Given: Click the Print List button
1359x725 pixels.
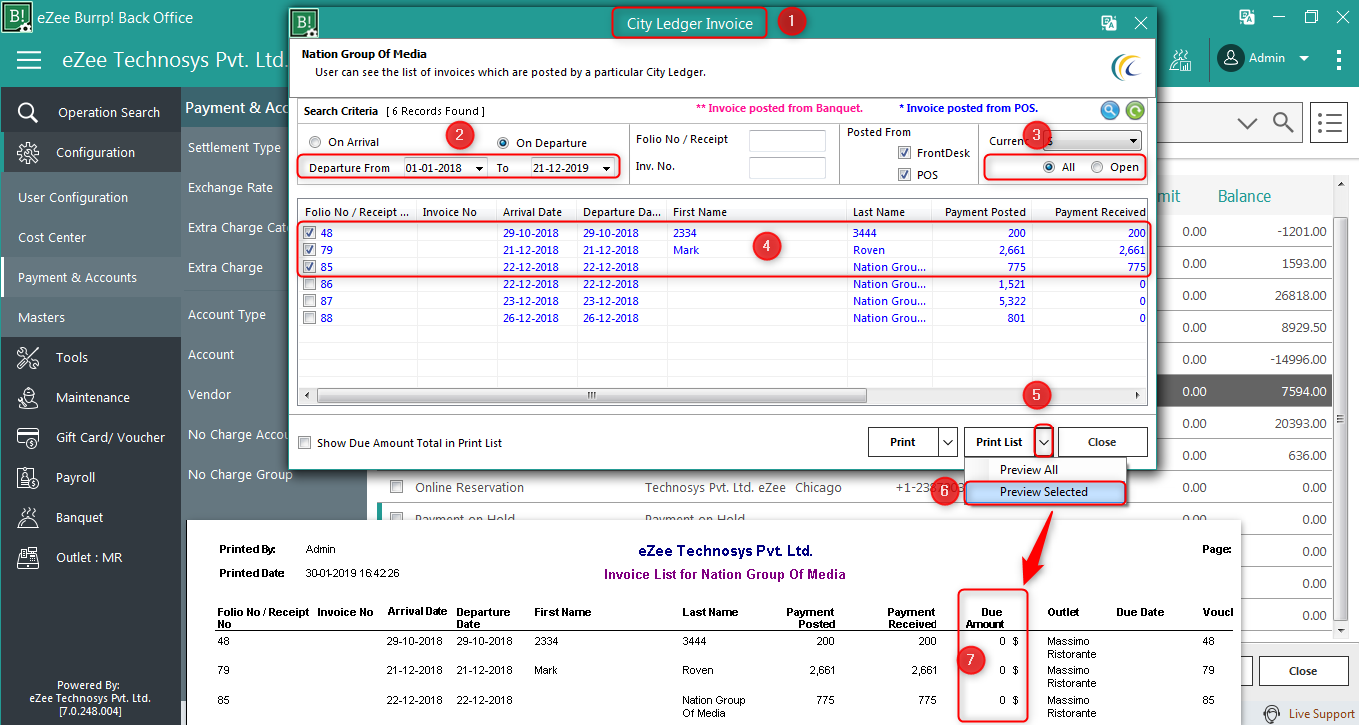Looking at the screenshot, I should (999, 442).
